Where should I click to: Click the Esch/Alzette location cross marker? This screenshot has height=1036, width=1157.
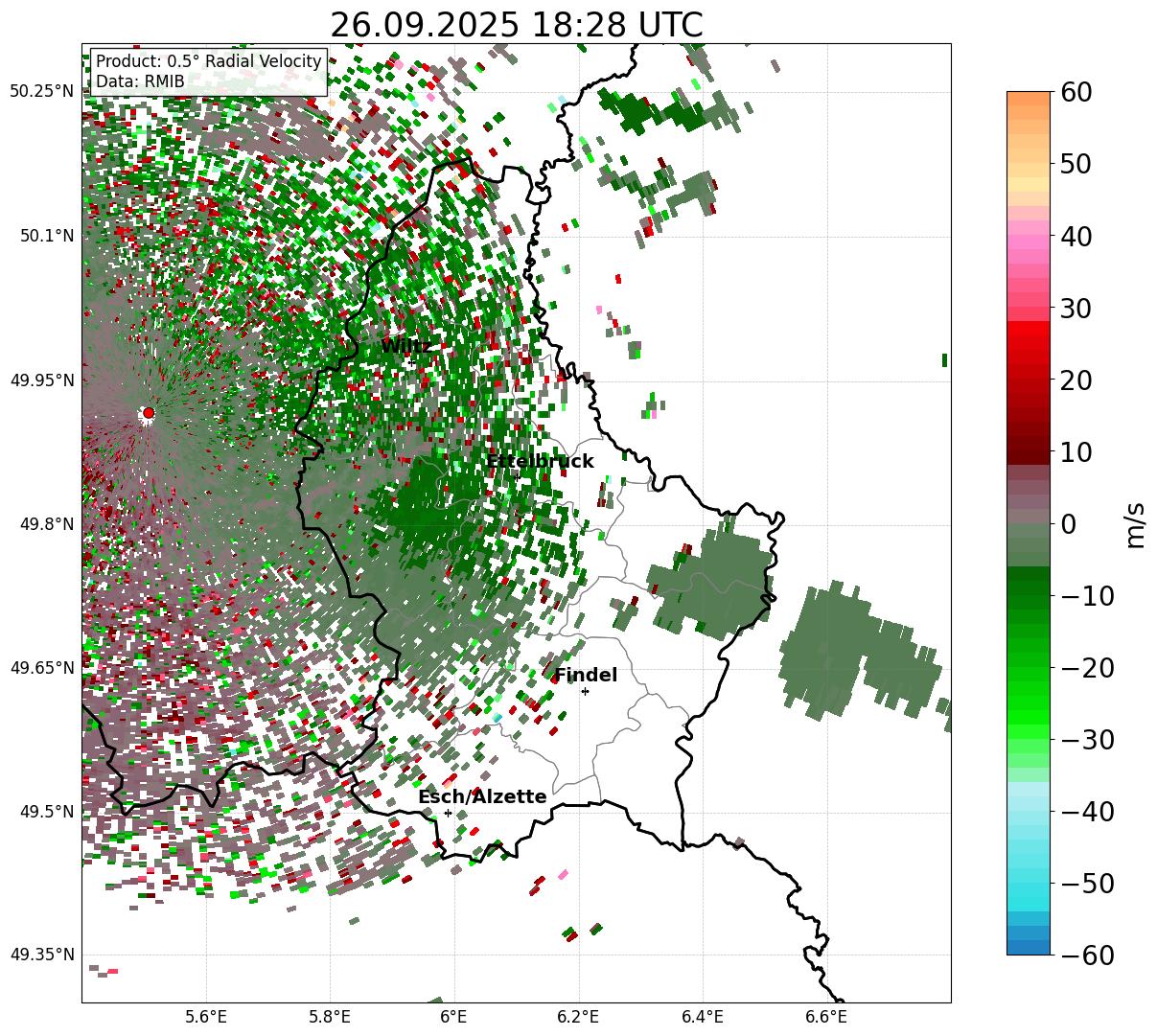tap(448, 813)
